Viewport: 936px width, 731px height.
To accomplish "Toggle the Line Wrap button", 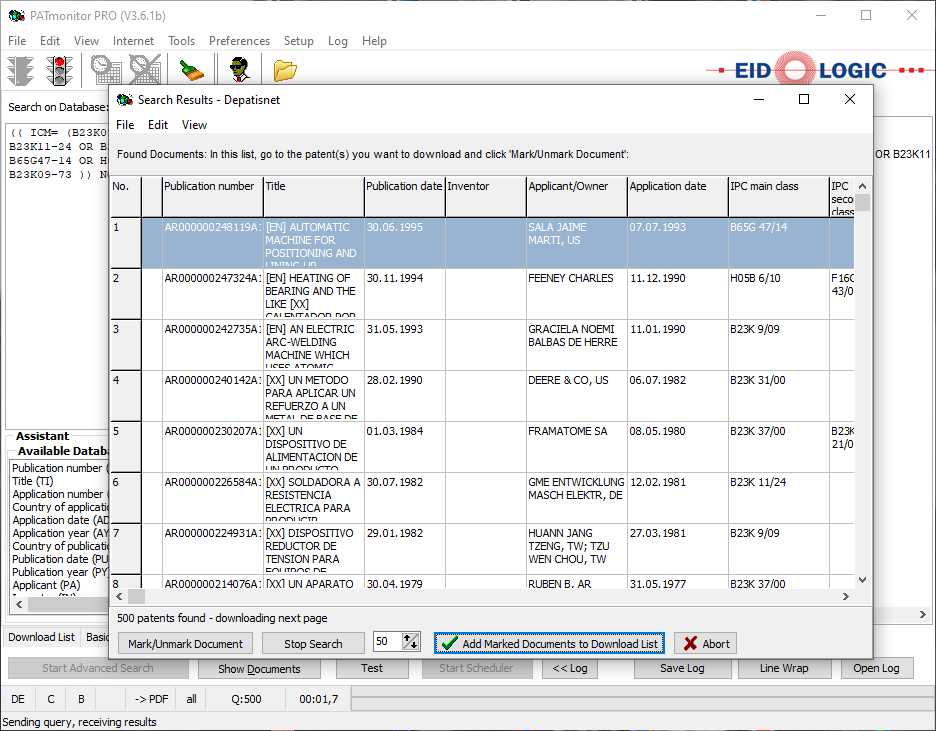I will click(x=784, y=668).
